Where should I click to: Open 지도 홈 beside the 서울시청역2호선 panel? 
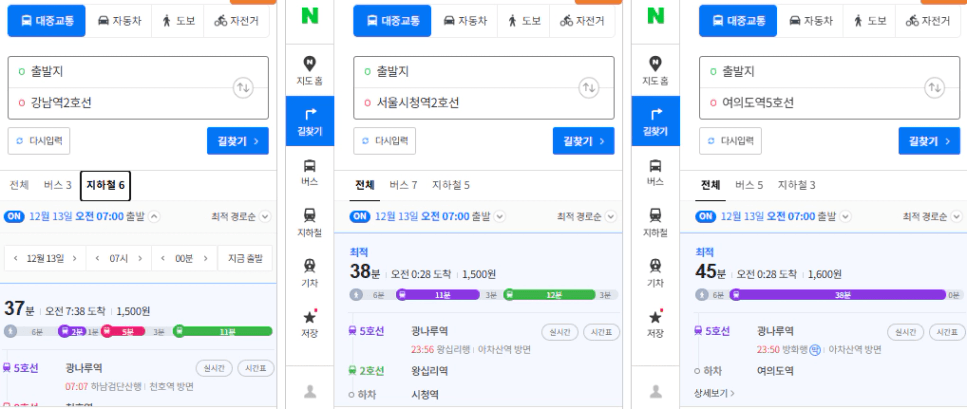(310, 70)
